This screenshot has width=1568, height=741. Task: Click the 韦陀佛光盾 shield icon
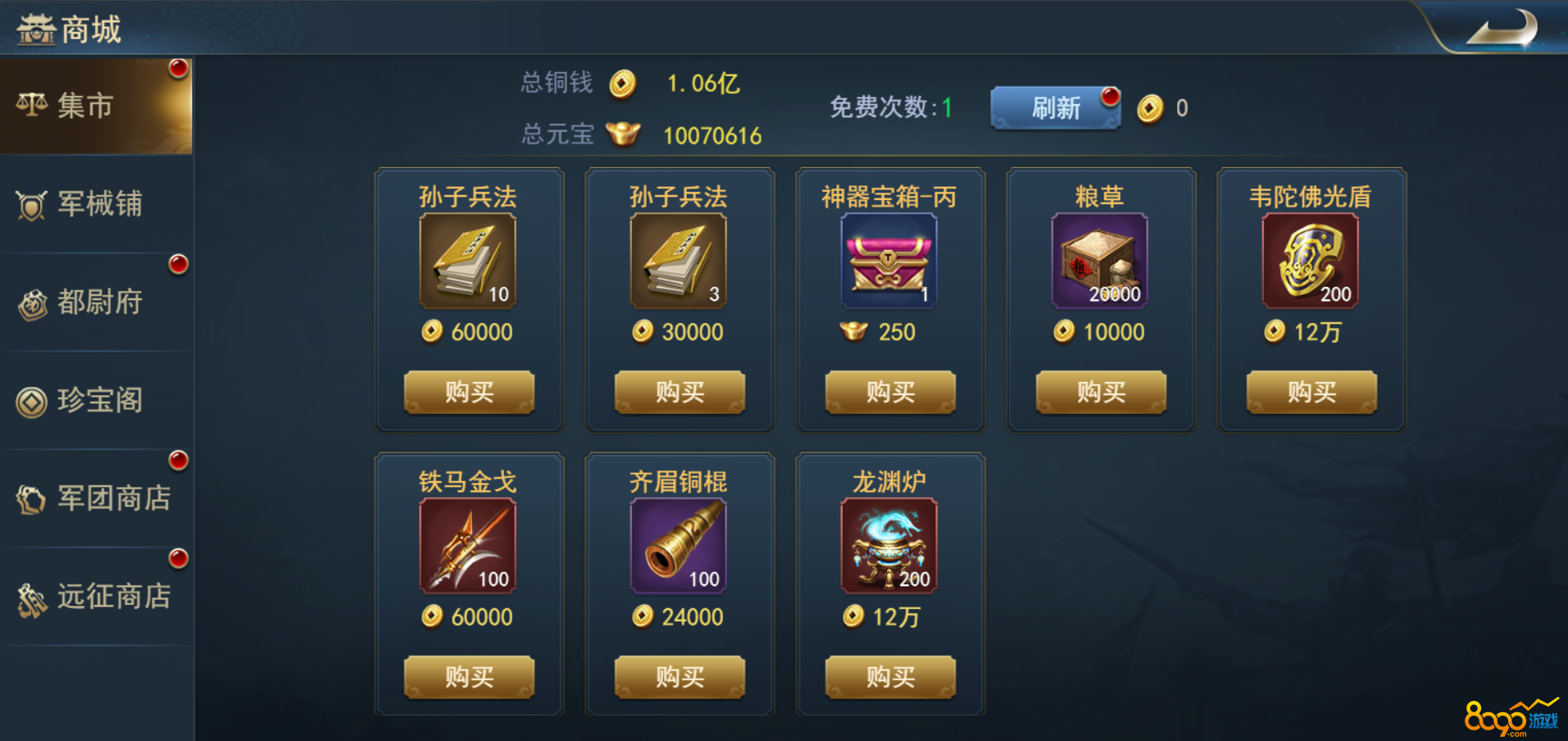pyautogui.click(x=1311, y=261)
